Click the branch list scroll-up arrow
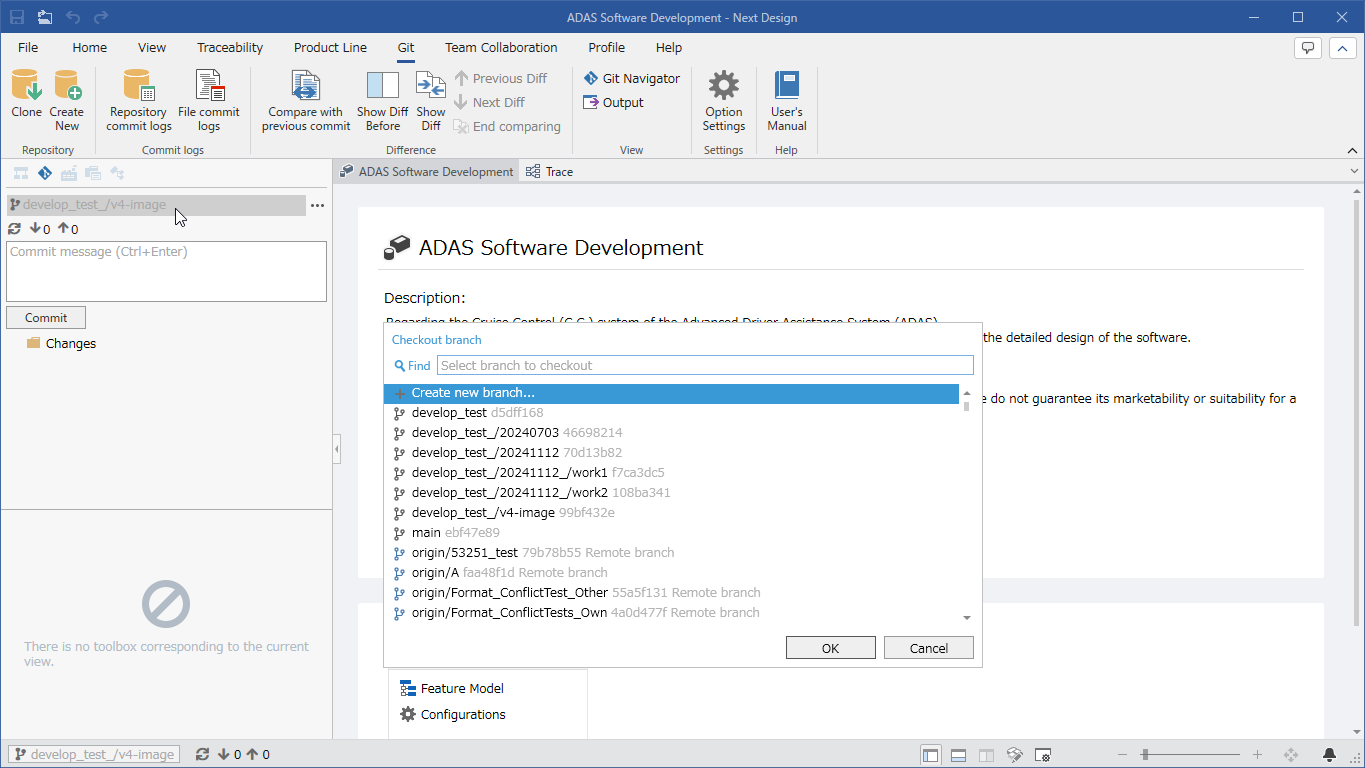Image resolution: width=1365 pixels, height=768 pixels. click(967, 392)
